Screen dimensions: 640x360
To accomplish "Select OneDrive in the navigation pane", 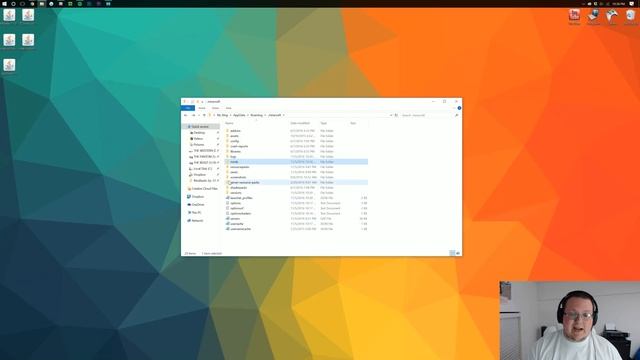I will pyautogui.click(x=198, y=205).
